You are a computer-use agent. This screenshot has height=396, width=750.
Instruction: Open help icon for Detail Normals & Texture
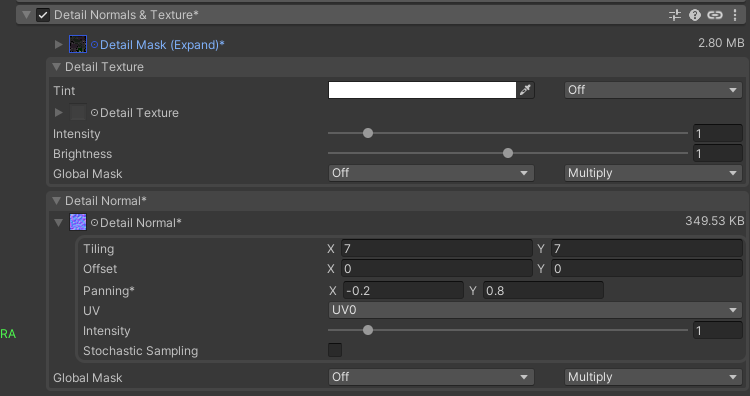(x=695, y=15)
